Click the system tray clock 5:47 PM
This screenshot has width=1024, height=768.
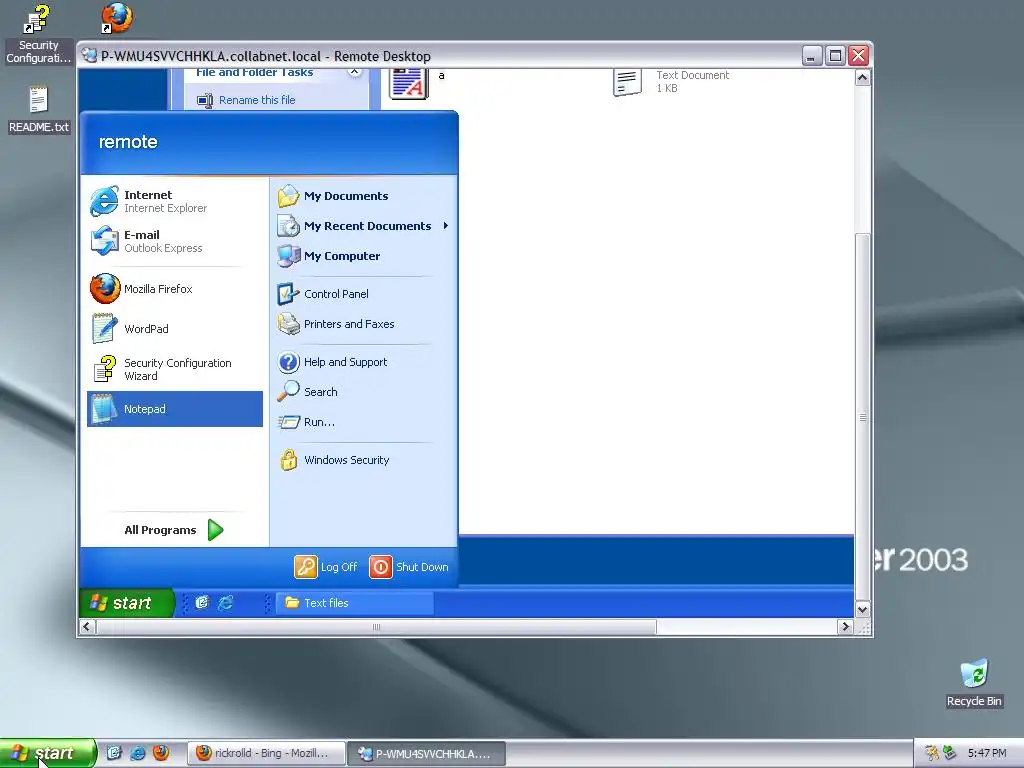coord(987,753)
